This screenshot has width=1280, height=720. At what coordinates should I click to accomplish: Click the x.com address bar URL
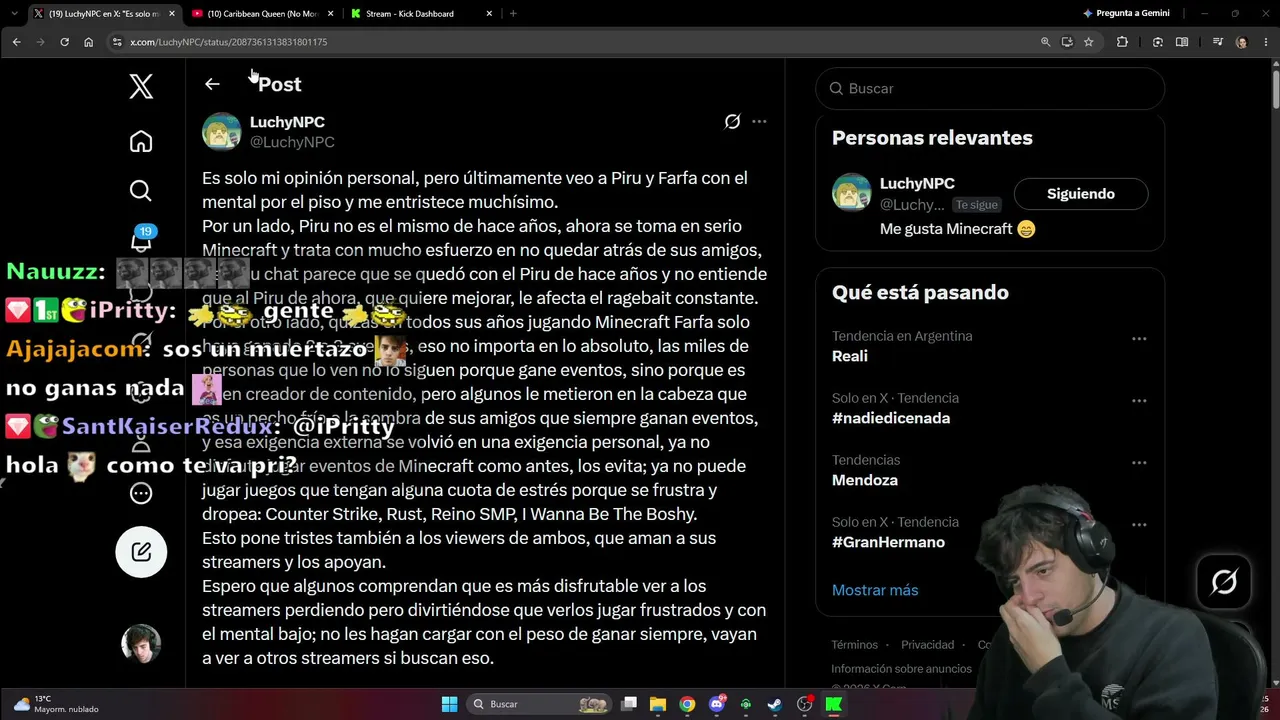pyautogui.click(x=228, y=42)
